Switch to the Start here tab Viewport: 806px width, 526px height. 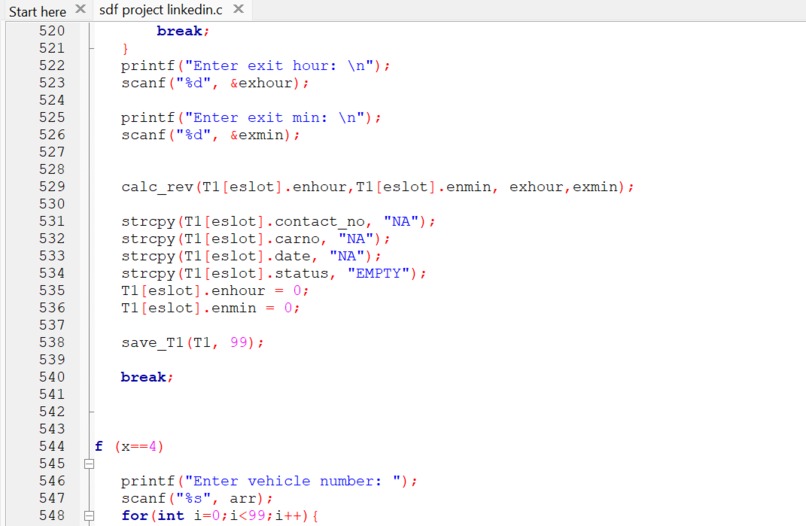[x=38, y=11]
